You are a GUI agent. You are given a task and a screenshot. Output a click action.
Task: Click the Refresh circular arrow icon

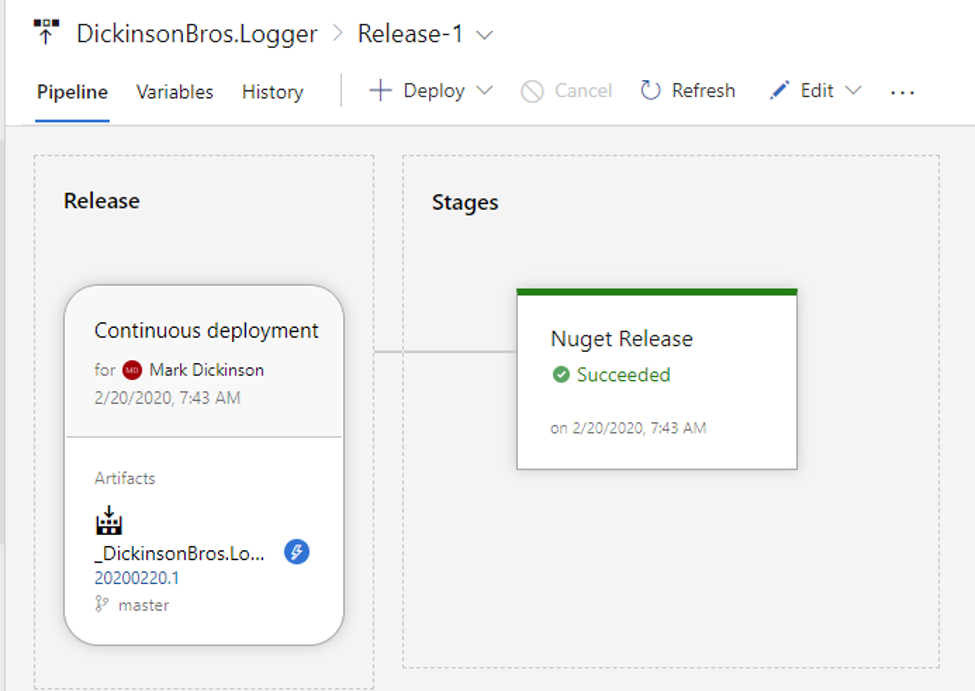pos(650,91)
